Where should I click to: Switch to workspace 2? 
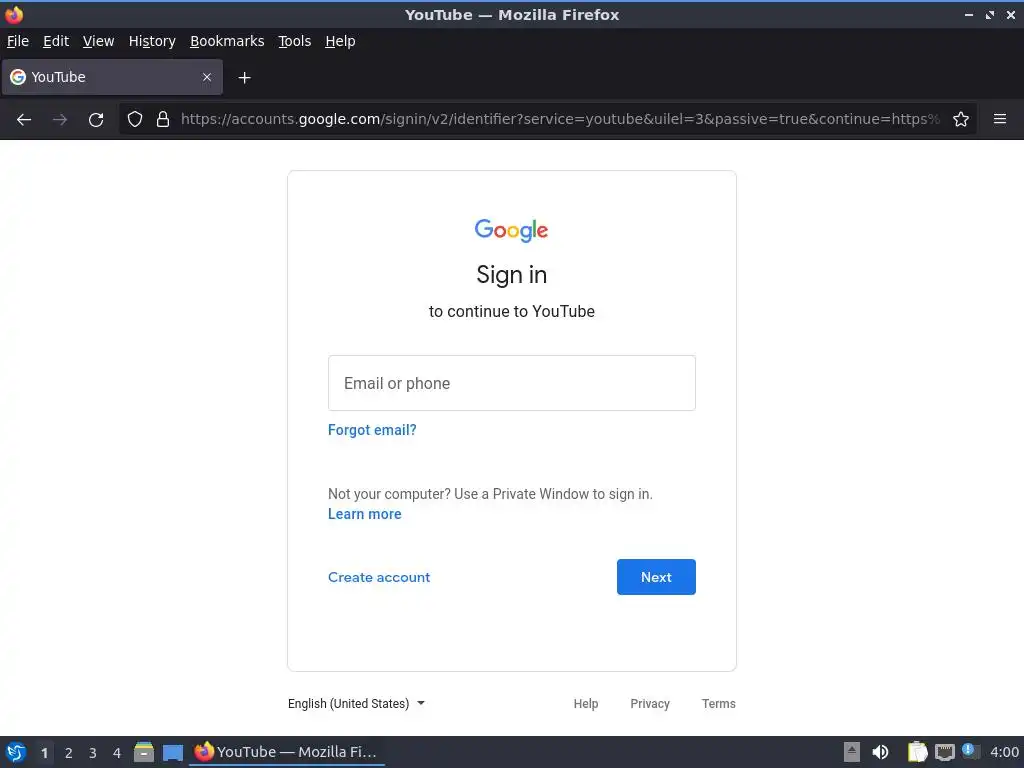click(69, 753)
